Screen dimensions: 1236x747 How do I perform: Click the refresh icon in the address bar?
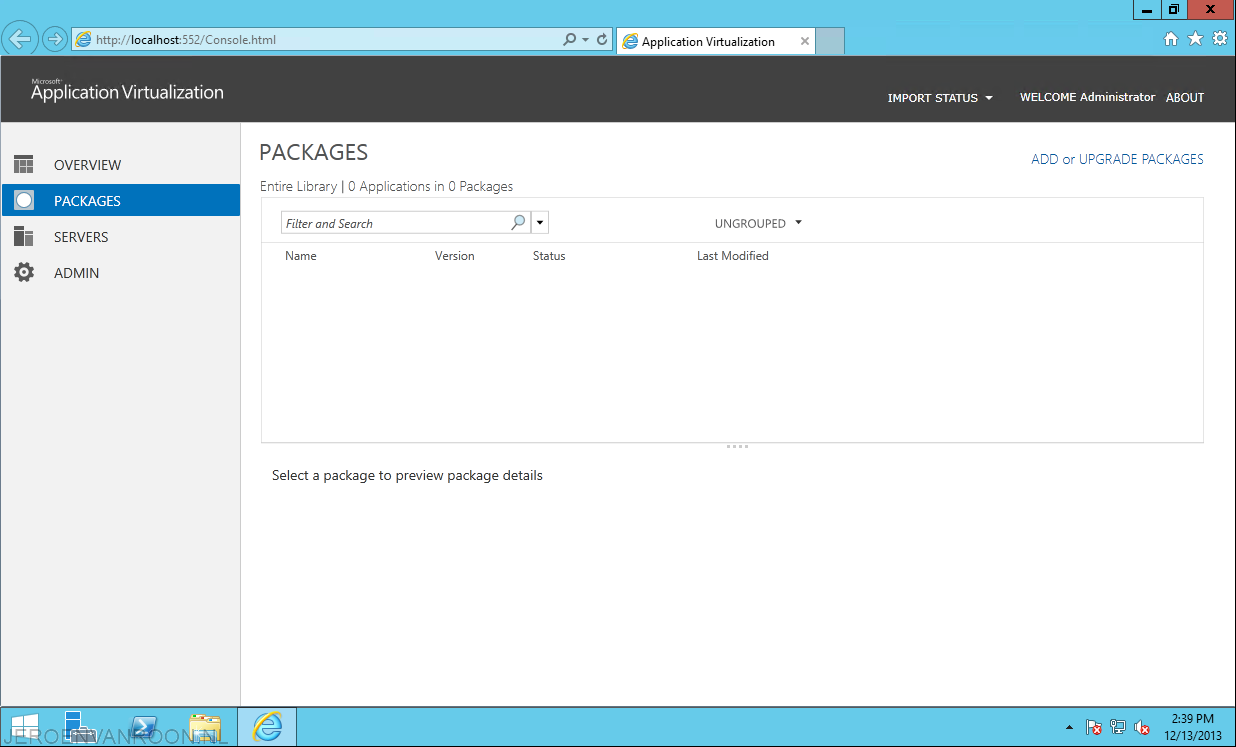(602, 40)
